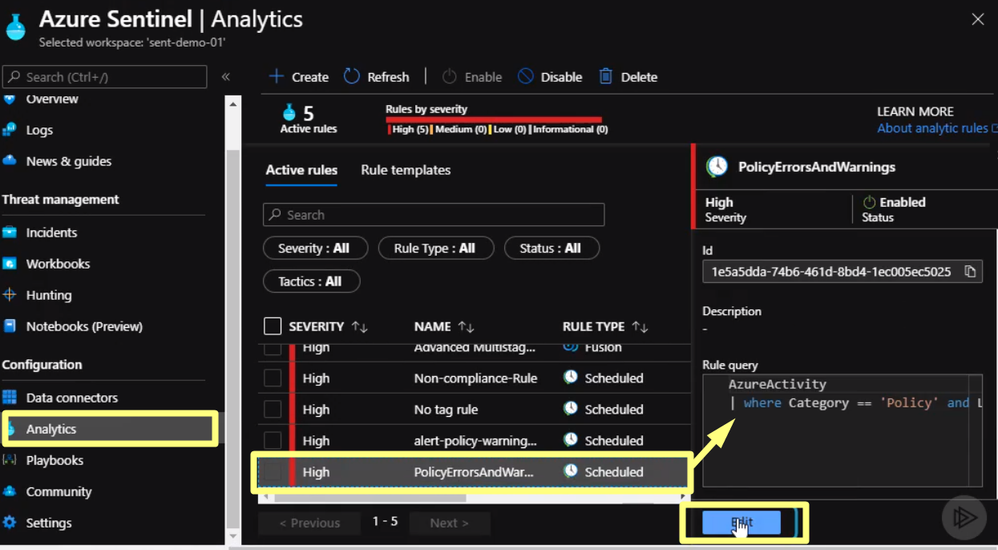
Task: Open the Status : All filter
Action: (551, 248)
